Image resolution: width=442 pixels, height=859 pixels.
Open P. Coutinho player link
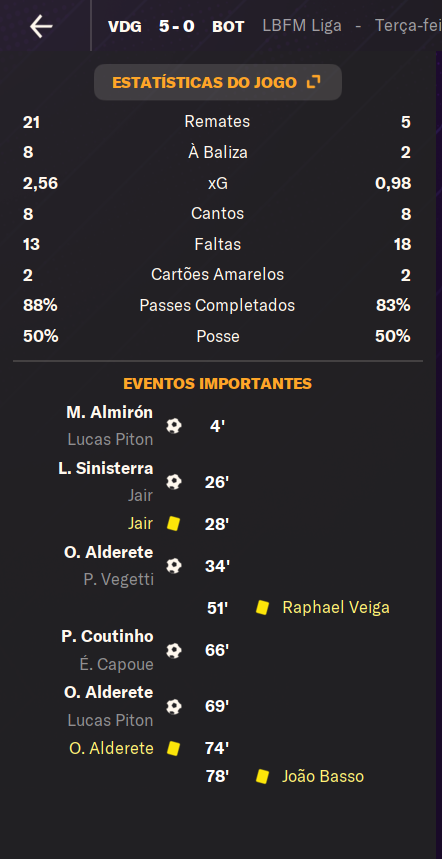107,637
